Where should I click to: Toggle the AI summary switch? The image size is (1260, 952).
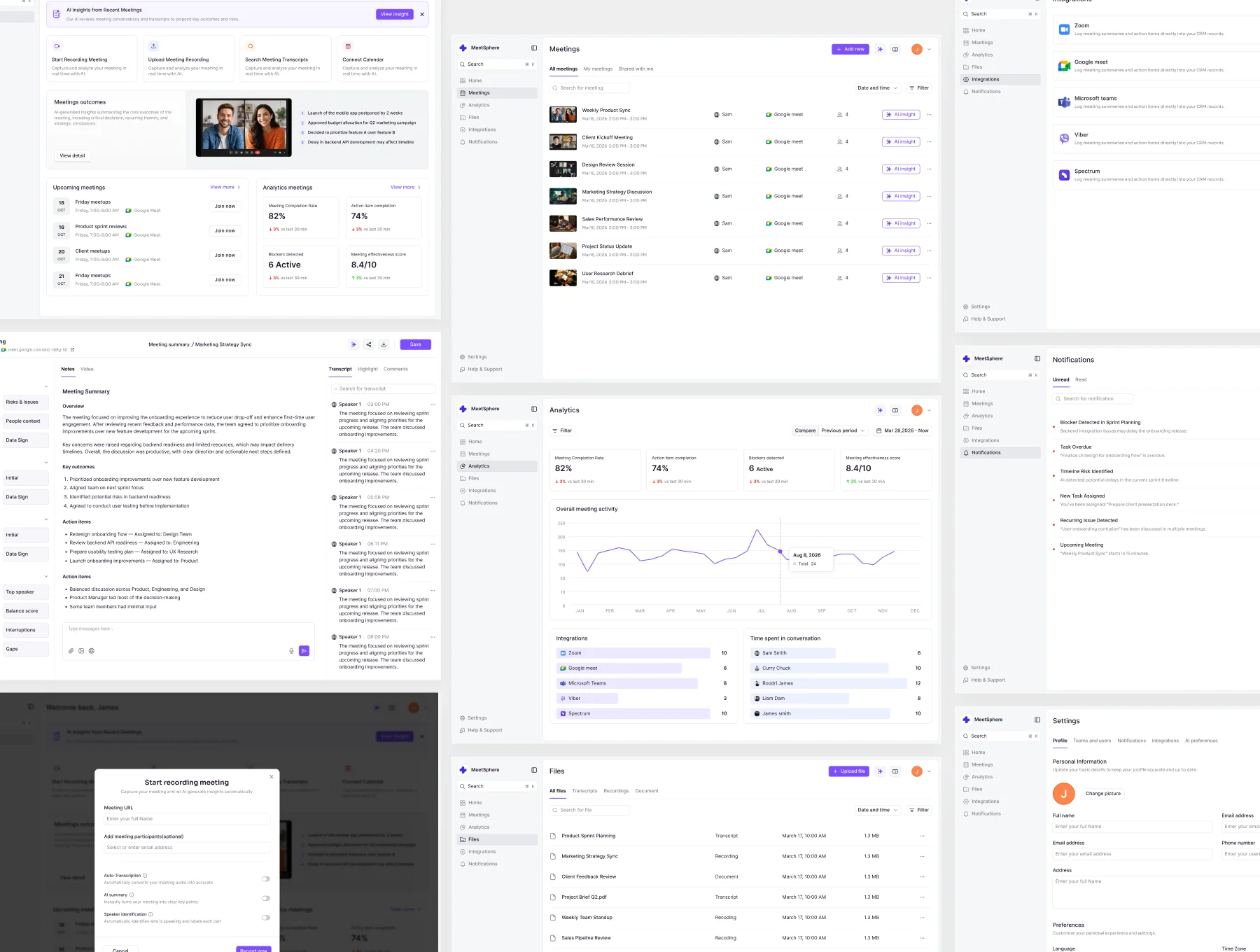point(266,898)
